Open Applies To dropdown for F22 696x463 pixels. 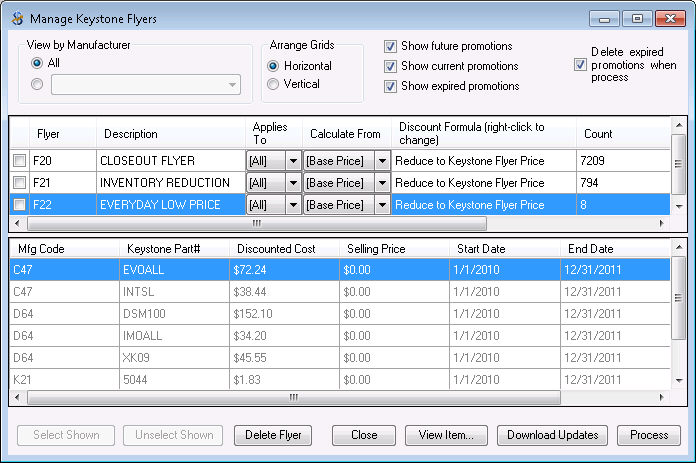pos(292,205)
